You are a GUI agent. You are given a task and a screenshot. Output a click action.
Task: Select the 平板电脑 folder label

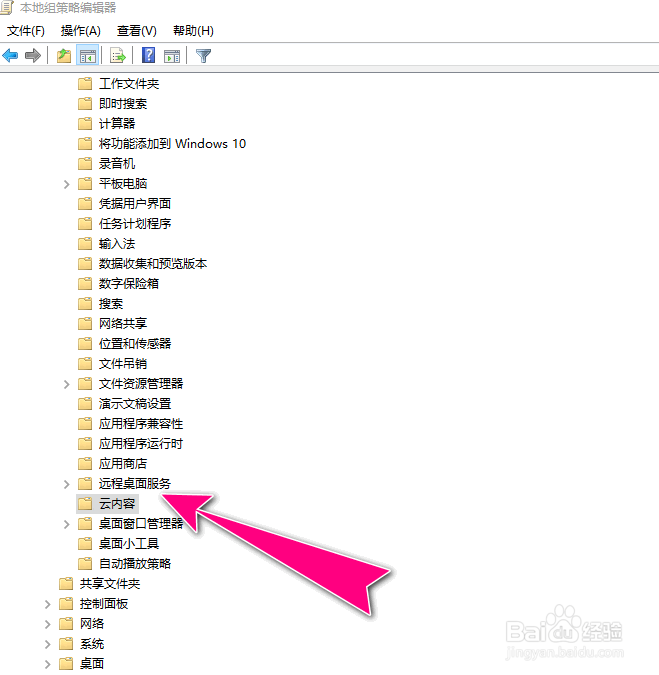point(123,184)
